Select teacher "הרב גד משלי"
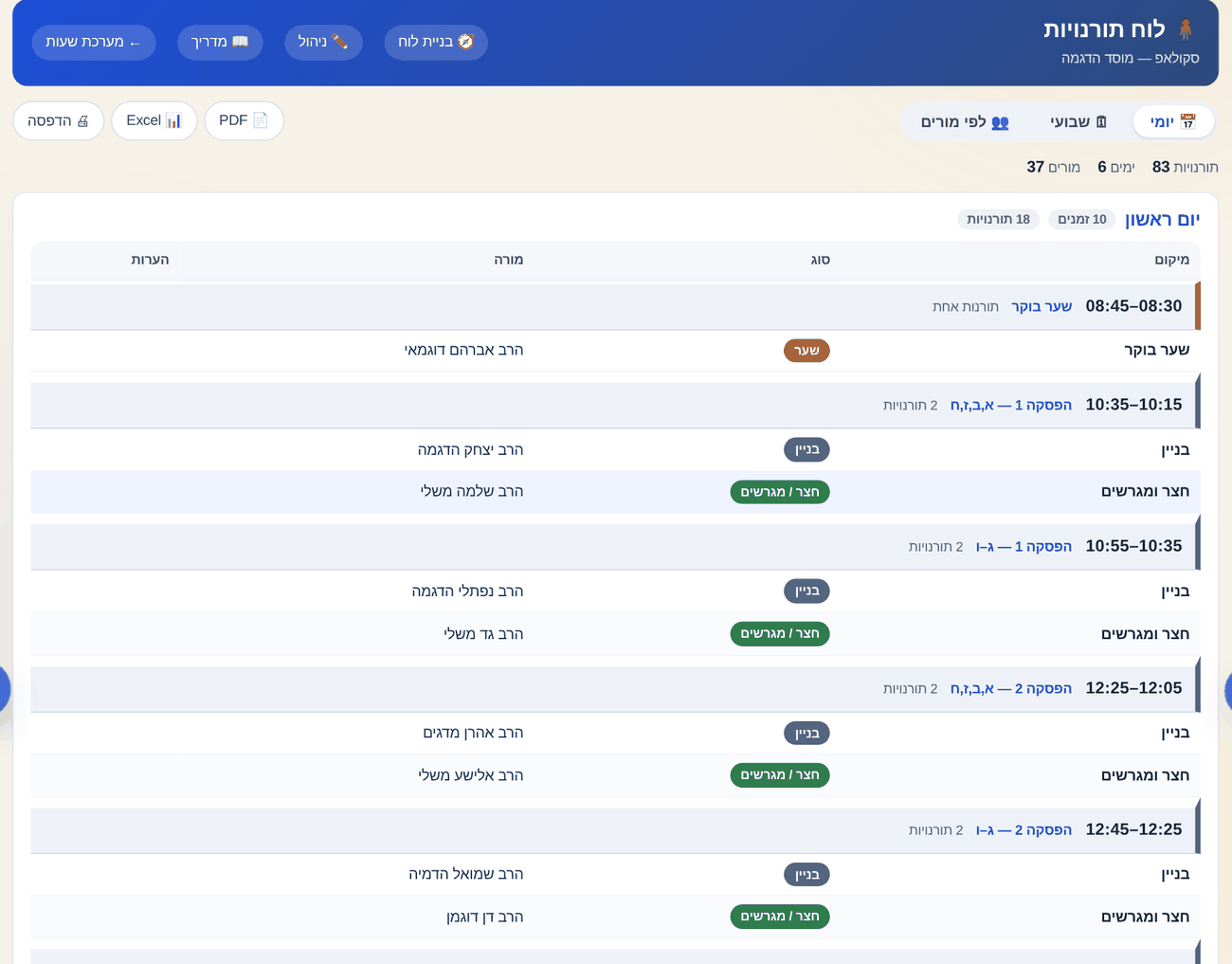Image resolution: width=1232 pixels, height=964 pixels. (483, 633)
